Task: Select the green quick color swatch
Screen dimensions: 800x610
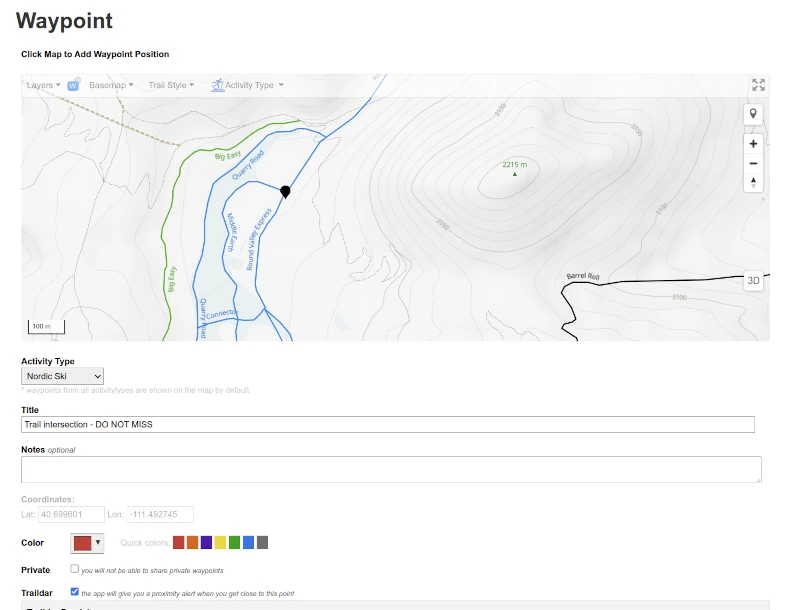Action: click(x=234, y=543)
